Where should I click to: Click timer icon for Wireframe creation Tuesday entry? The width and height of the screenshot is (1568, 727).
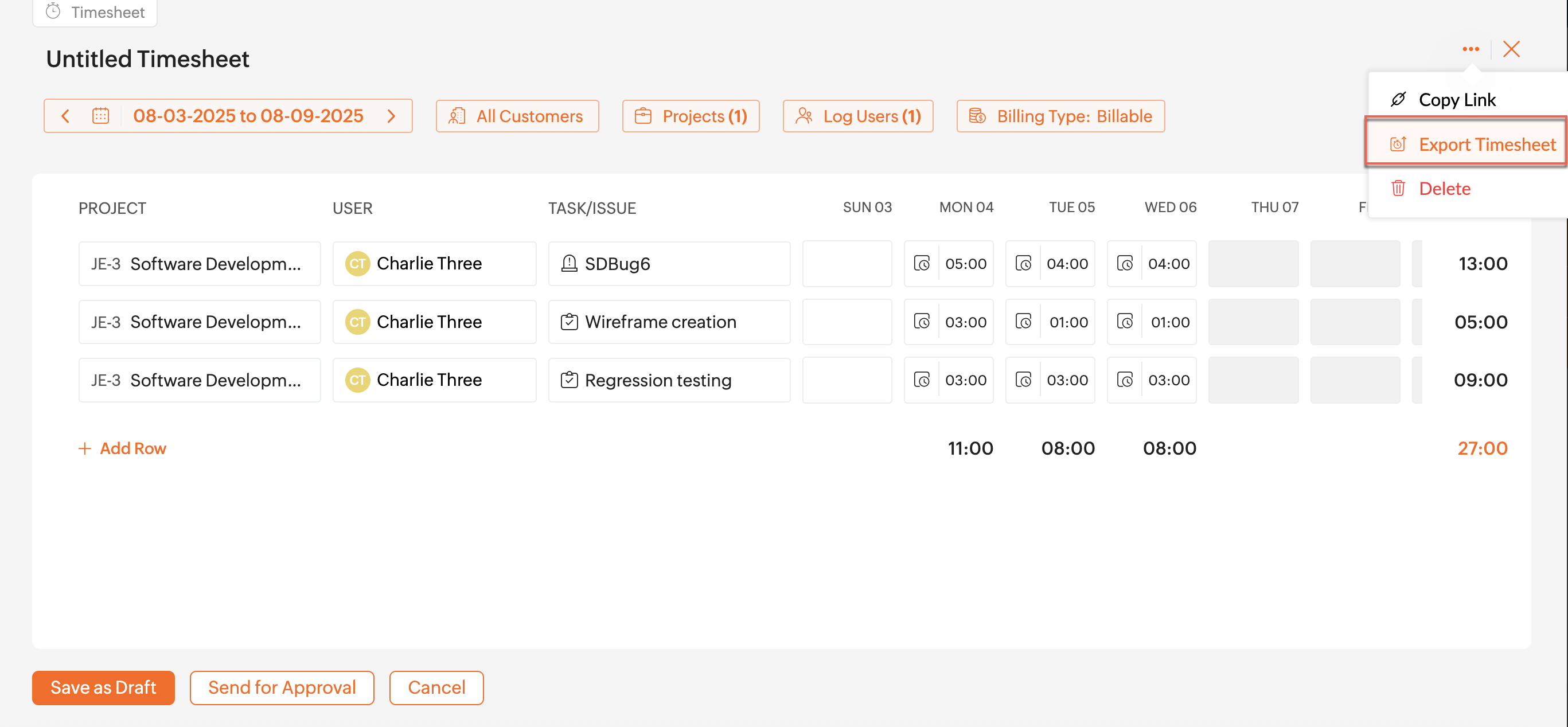point(1023,321)
